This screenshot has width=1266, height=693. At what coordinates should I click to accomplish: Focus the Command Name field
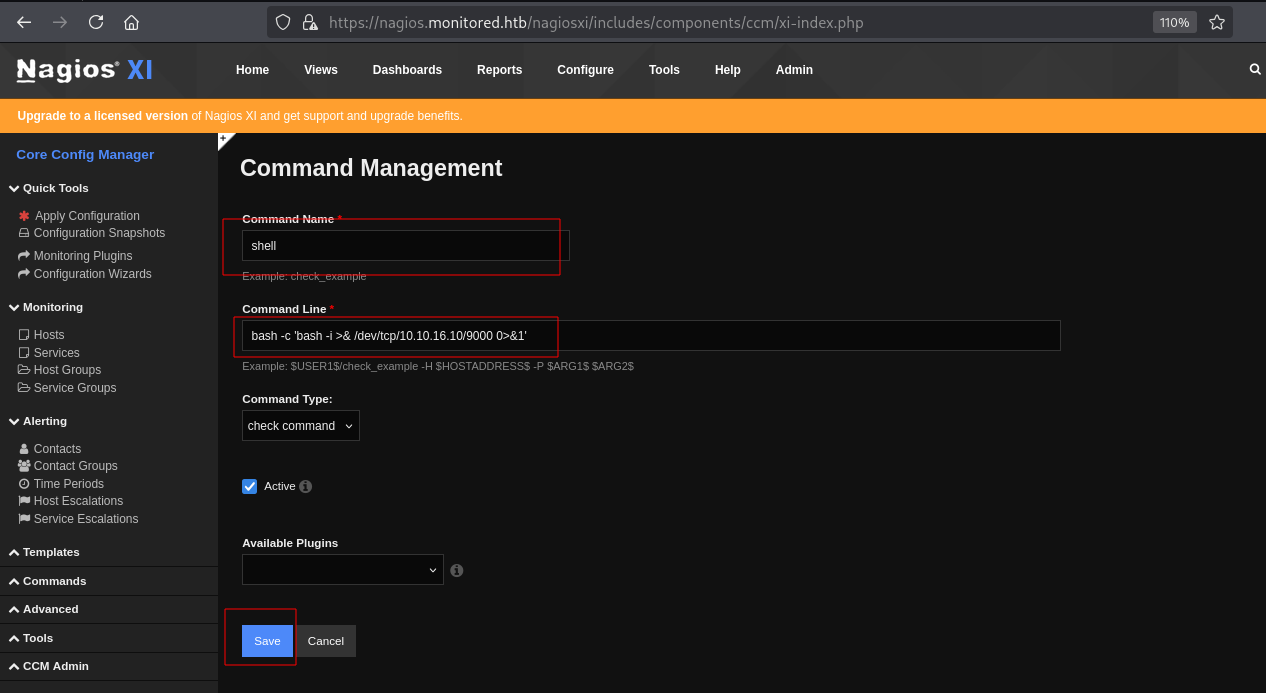(x=406, y=246)
